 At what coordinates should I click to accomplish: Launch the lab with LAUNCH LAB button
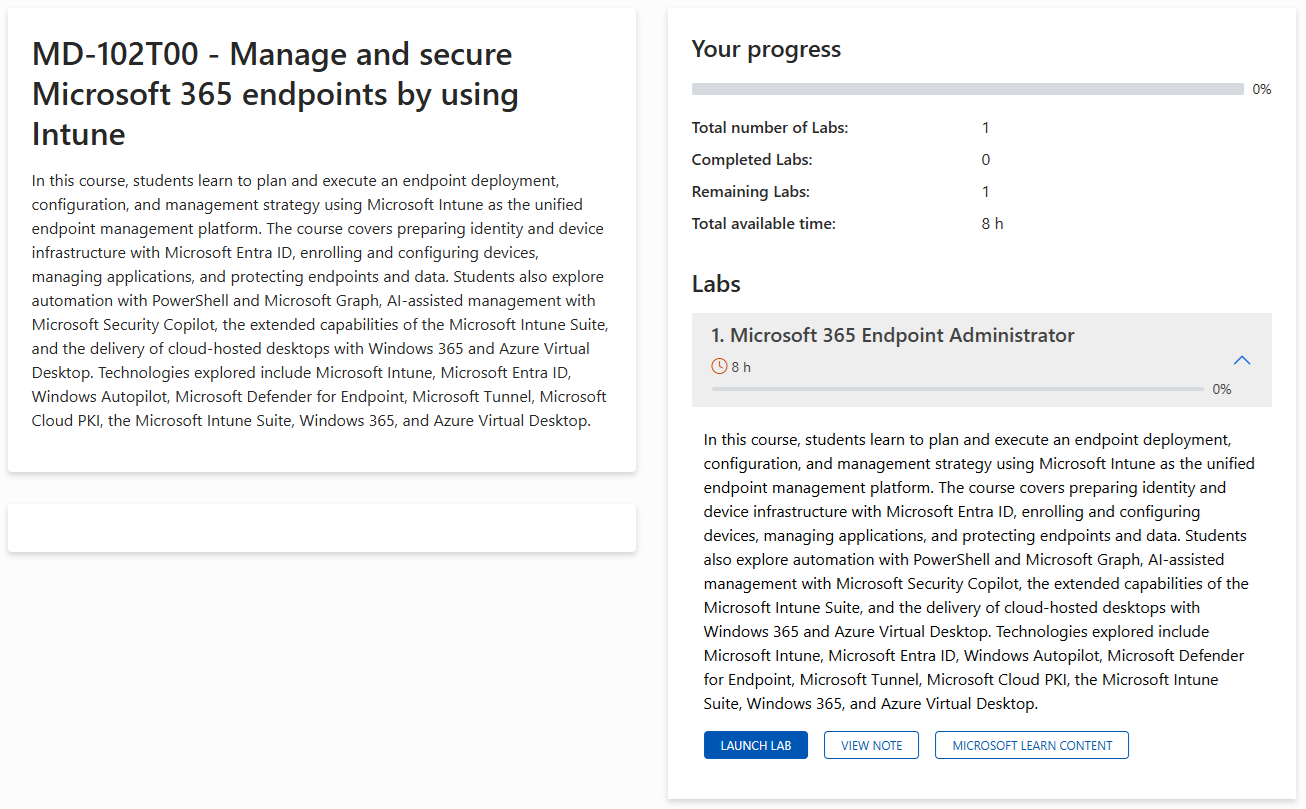756,745
